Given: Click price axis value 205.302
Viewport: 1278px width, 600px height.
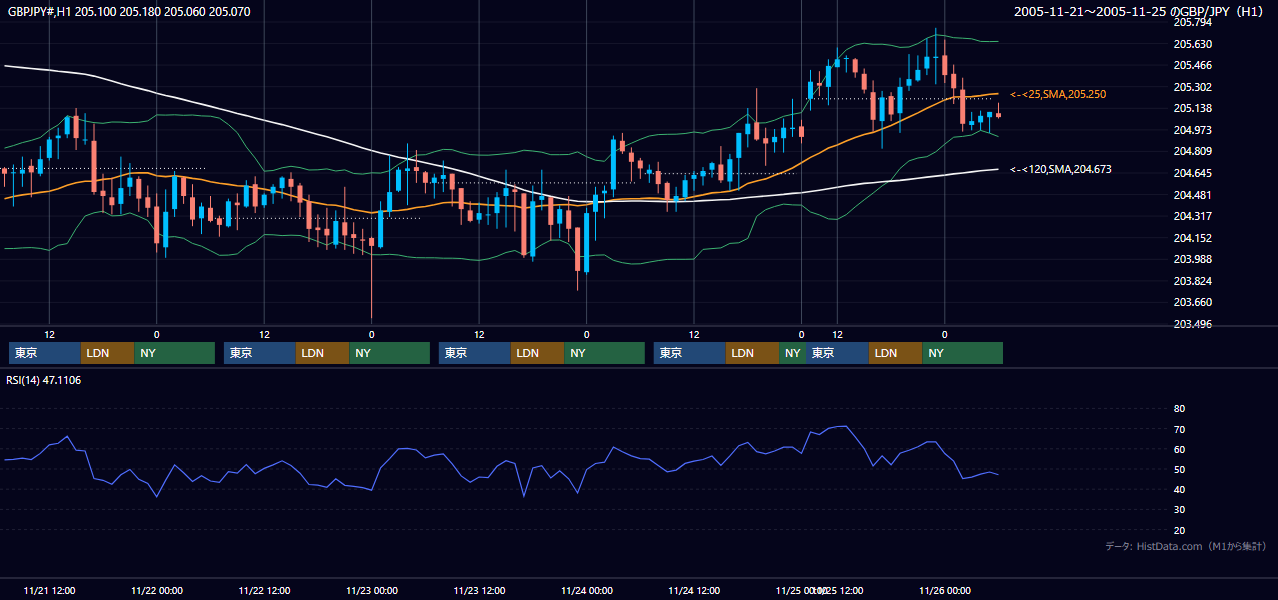Looking at the screenshot, I should point(1192,87).
